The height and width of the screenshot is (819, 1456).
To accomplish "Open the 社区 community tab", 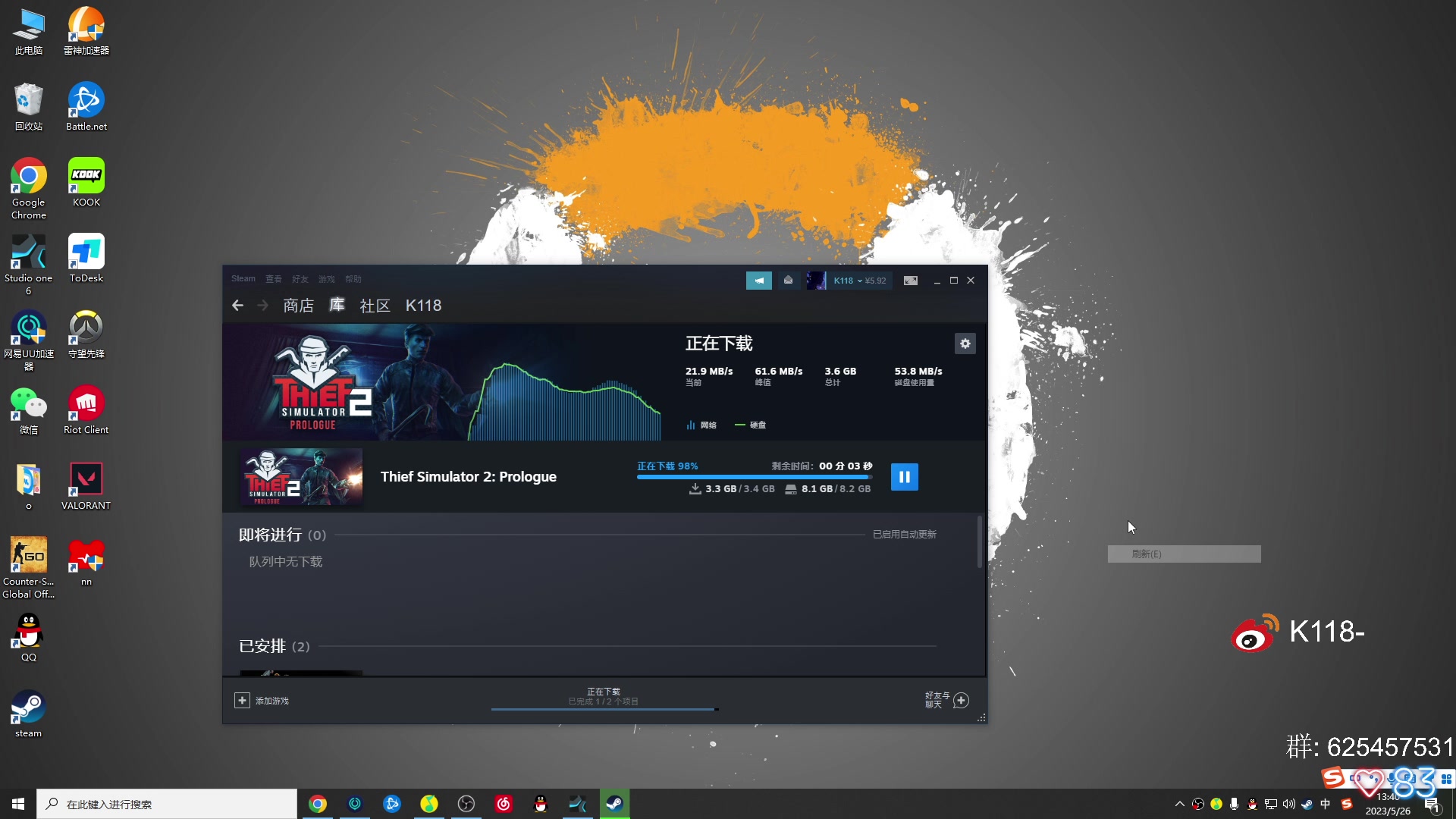I will point(375,305).
